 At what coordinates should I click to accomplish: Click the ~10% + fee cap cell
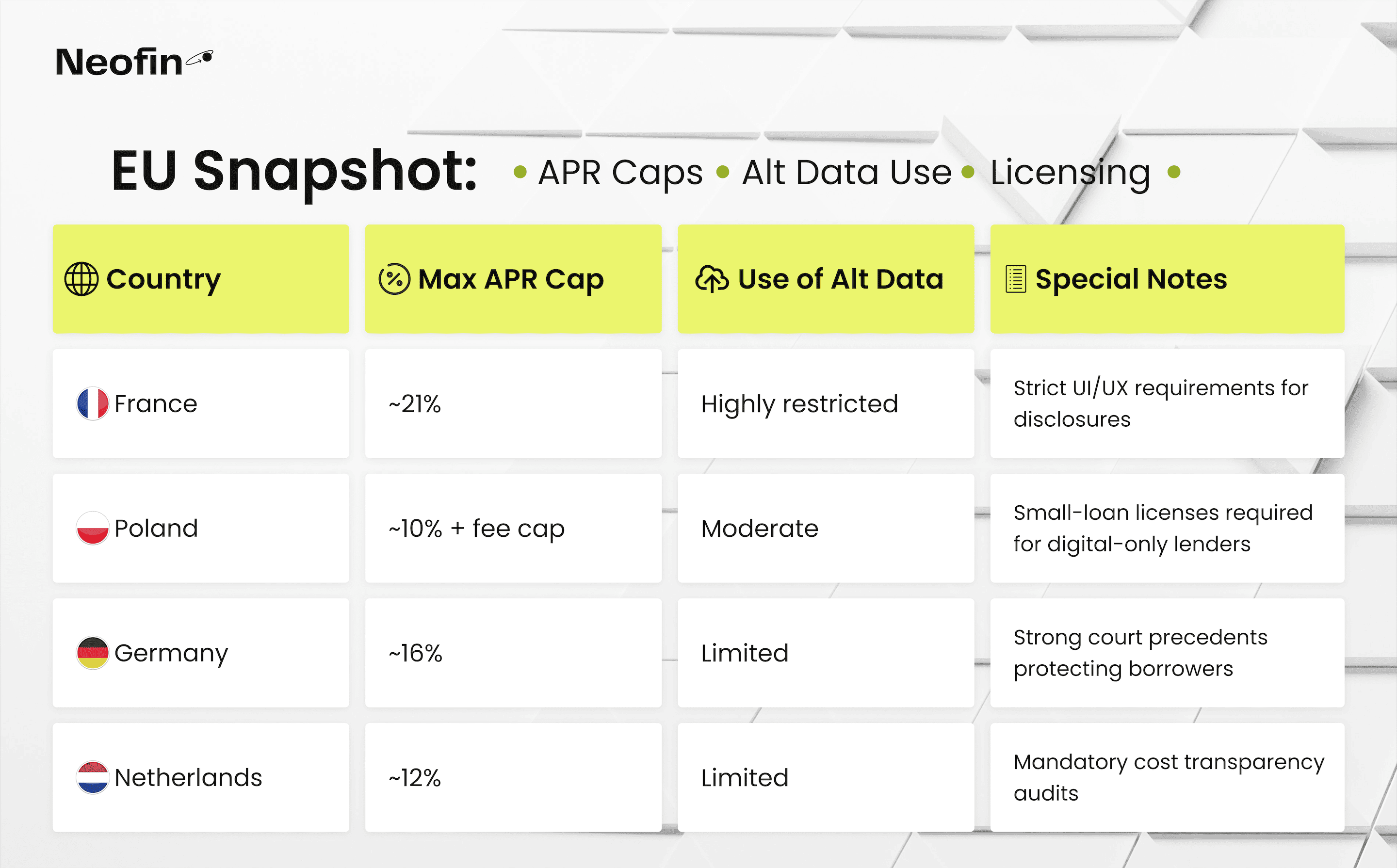coord(513,528)
